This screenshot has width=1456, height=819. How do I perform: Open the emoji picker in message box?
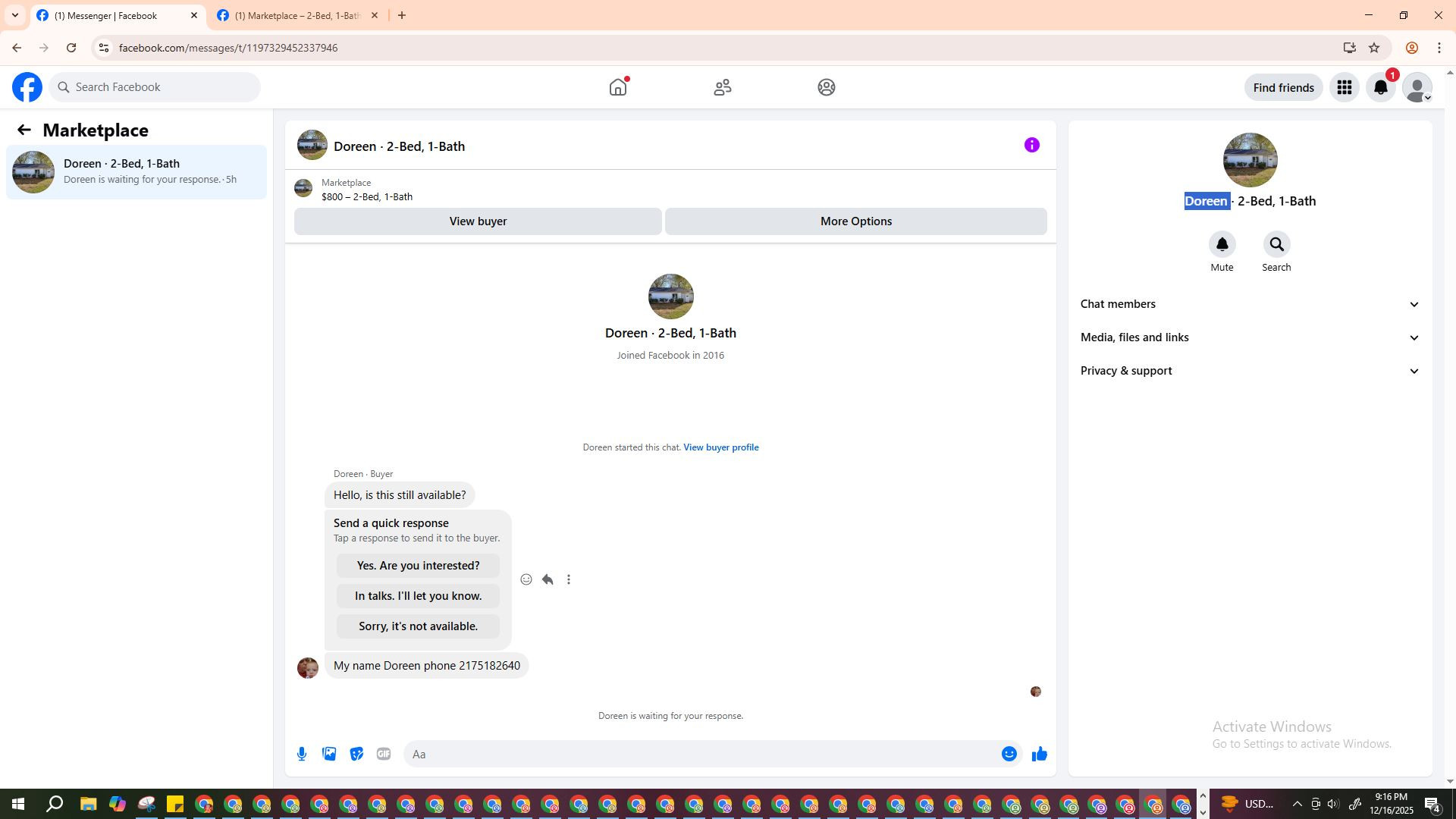click(x=1009, y=754)
